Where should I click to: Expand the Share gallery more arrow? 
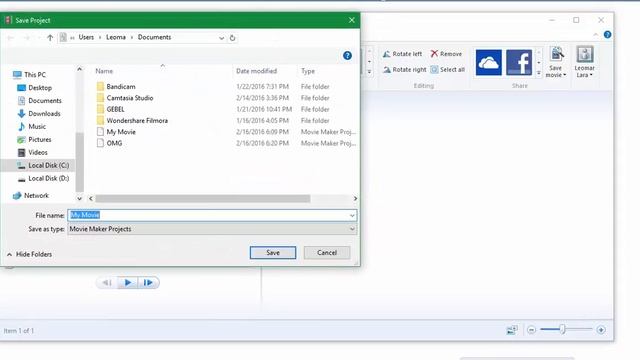coord(539,73)
